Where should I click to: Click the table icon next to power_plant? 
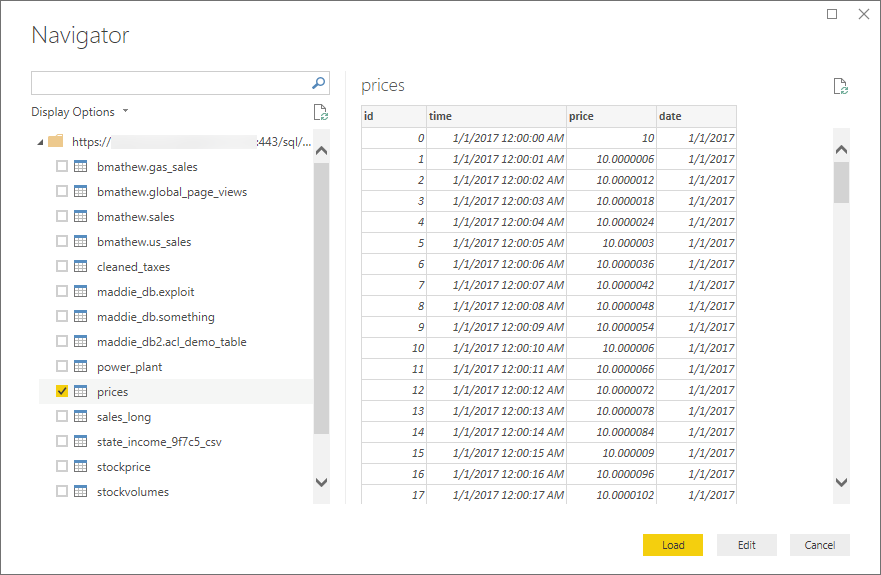(x=80, y=367)
